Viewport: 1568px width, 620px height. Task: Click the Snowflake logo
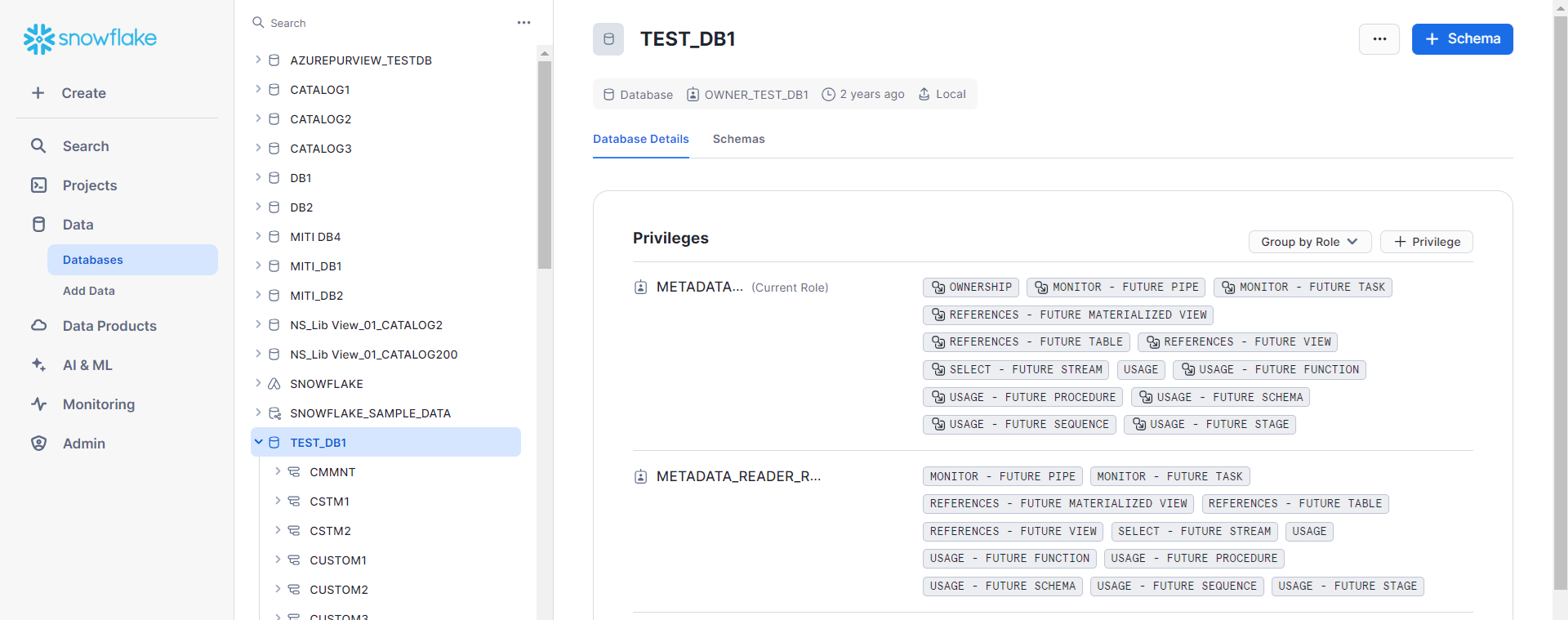[90, 38]
